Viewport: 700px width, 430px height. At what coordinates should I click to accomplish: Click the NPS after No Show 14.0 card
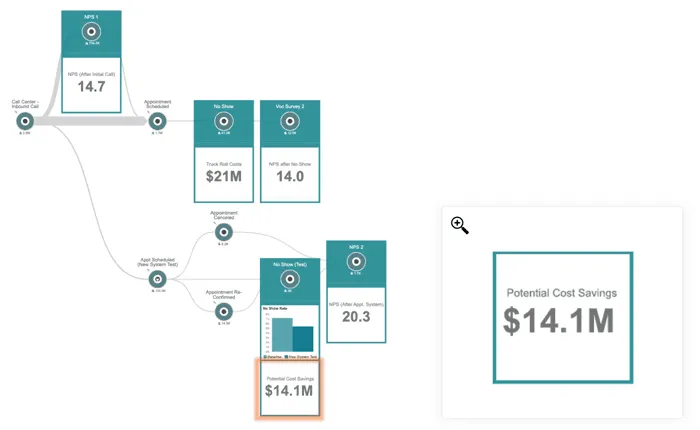[x=290, y=175]
